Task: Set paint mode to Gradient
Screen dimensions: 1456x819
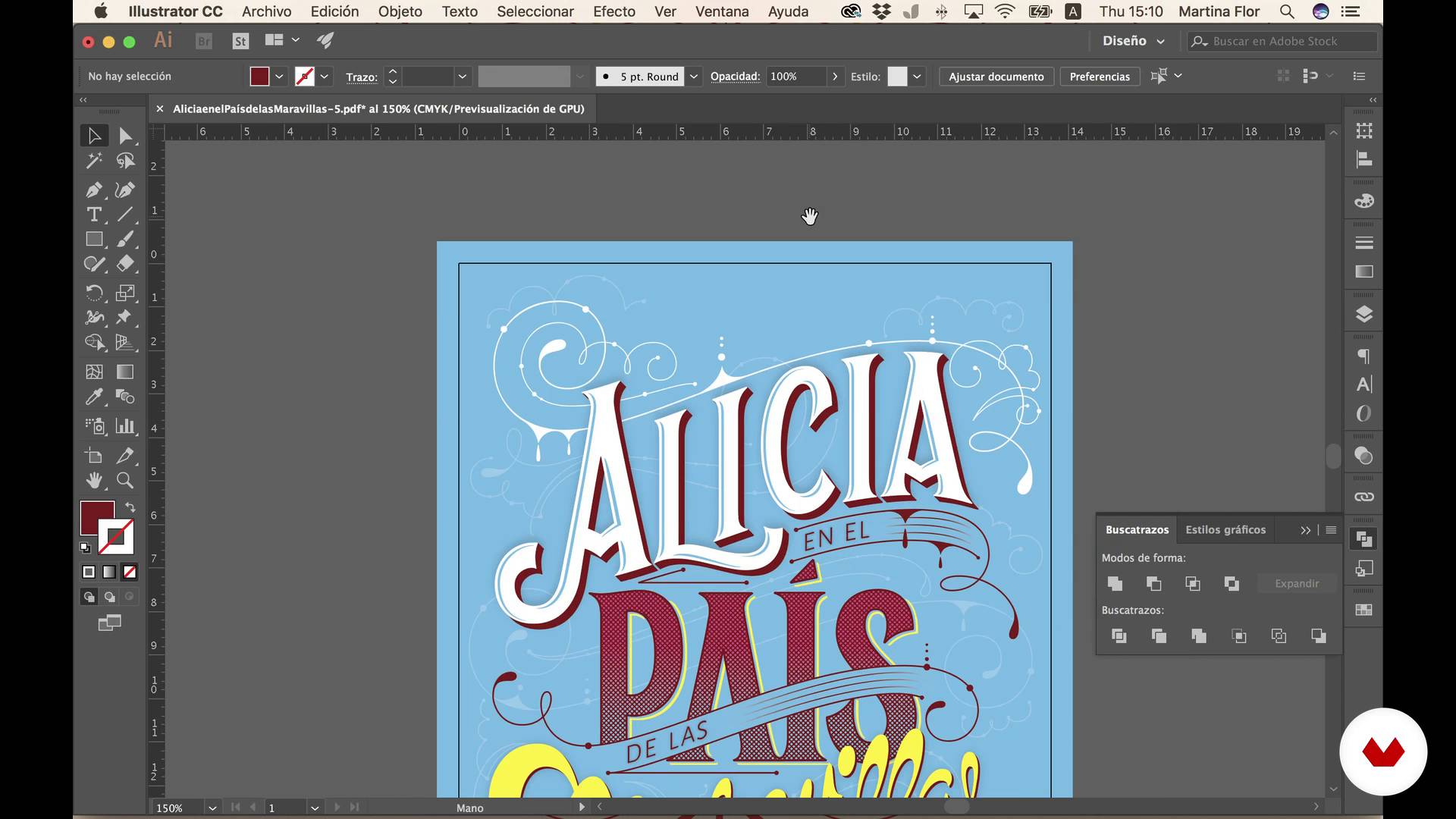Action: click(x=109, y=572)
